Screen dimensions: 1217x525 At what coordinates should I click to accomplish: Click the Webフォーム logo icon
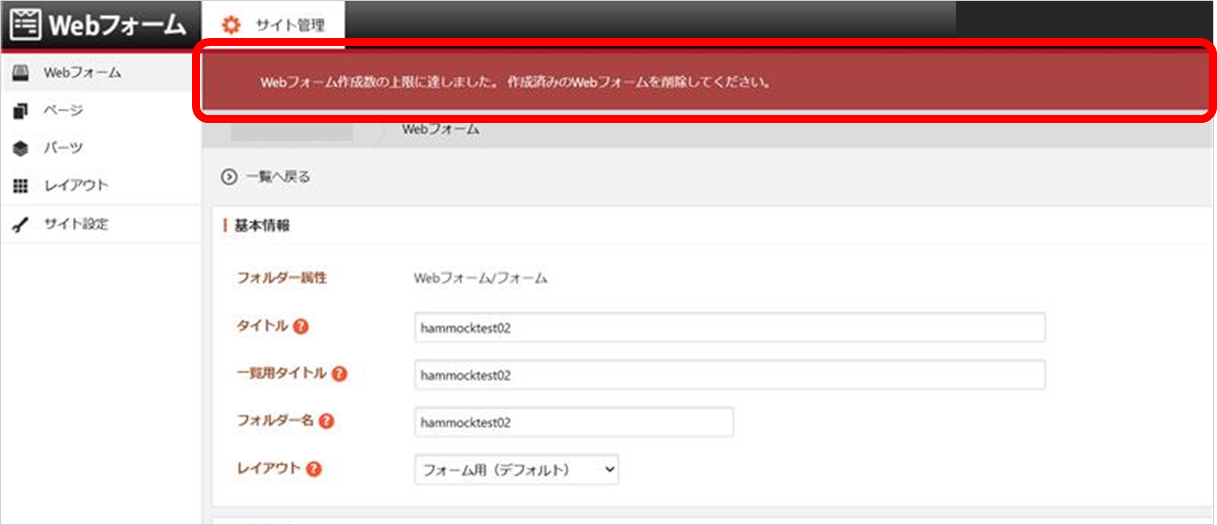24,23
